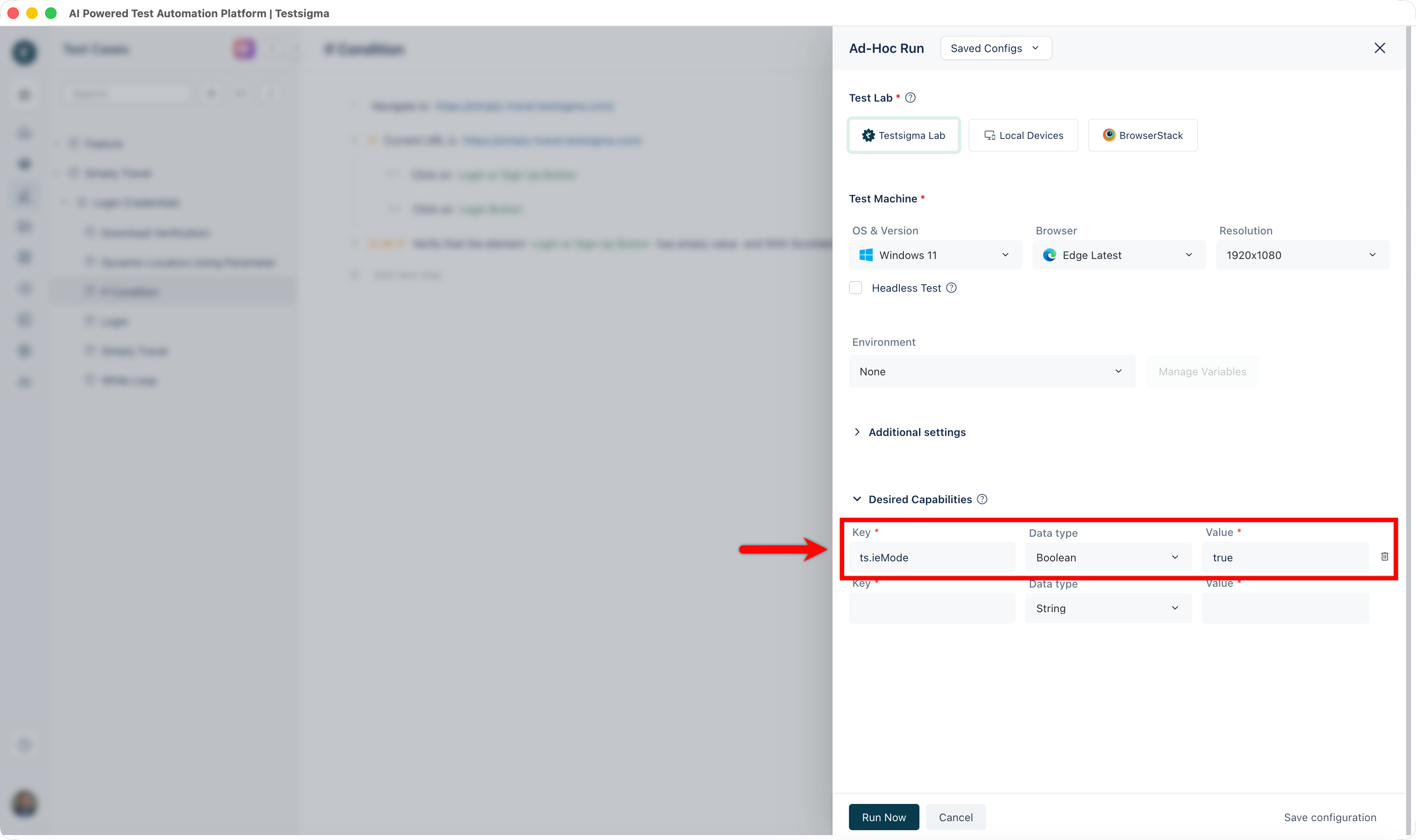Click the red macOS close window button
The image size is (1416, 840).
coord(13,13)
